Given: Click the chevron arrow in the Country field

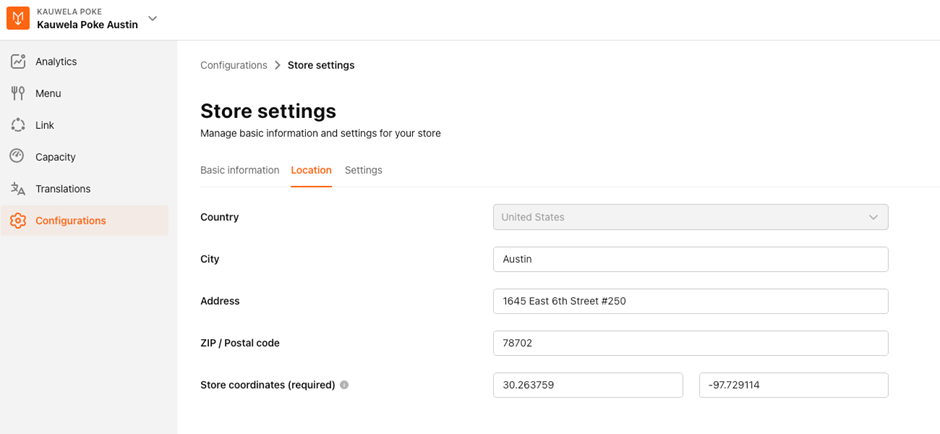Looking at the screenshot, I should coord(873,217).
